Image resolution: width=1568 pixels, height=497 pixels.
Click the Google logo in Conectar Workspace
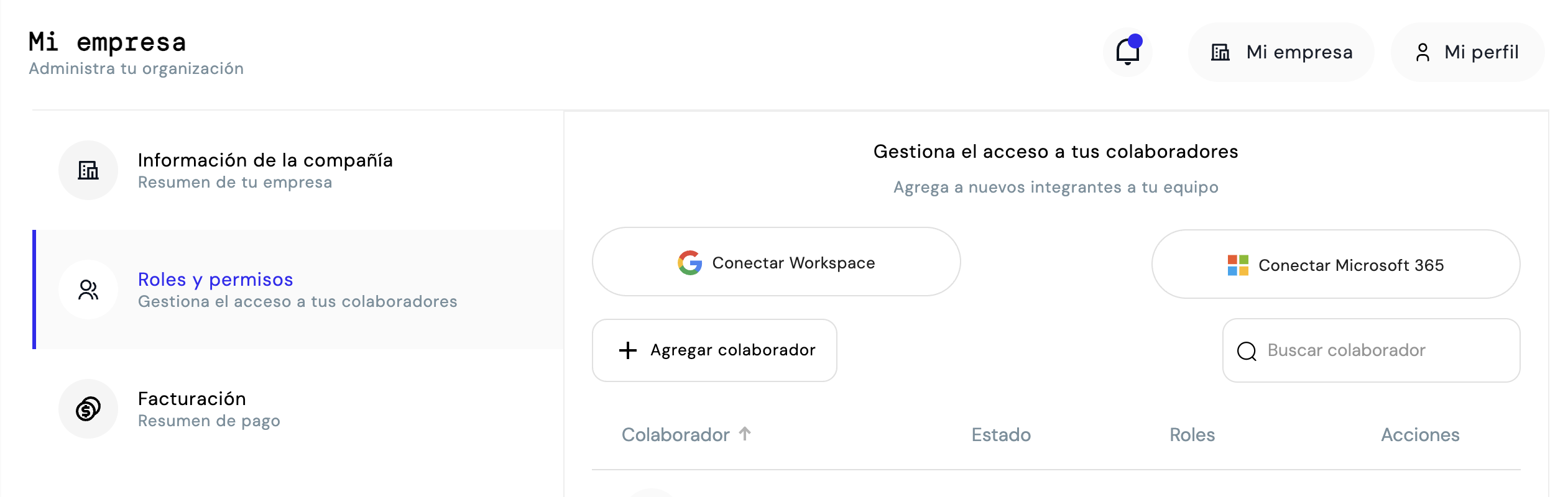click(689, 263)
